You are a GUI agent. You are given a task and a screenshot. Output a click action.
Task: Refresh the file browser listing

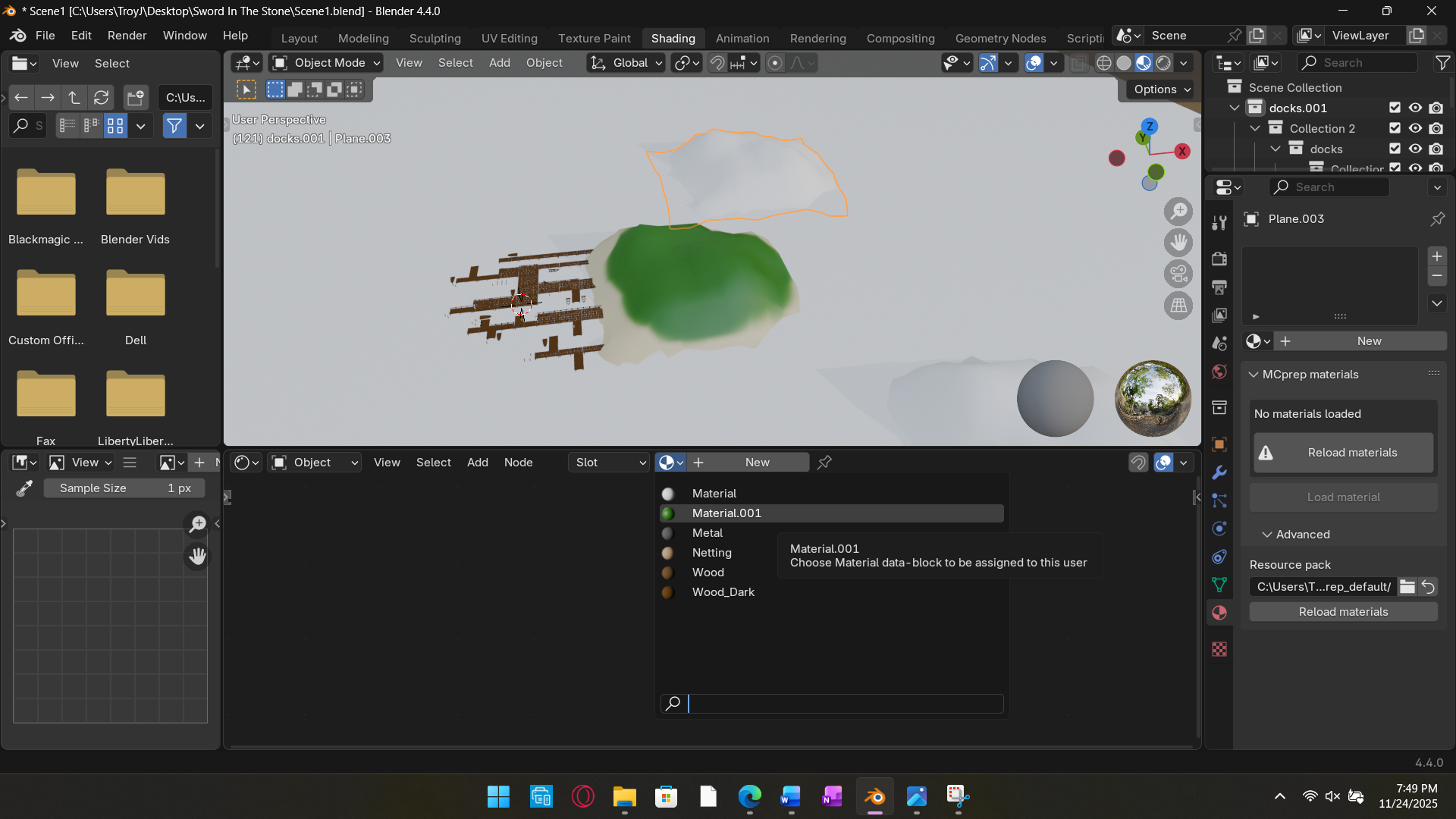coord(101,97)
